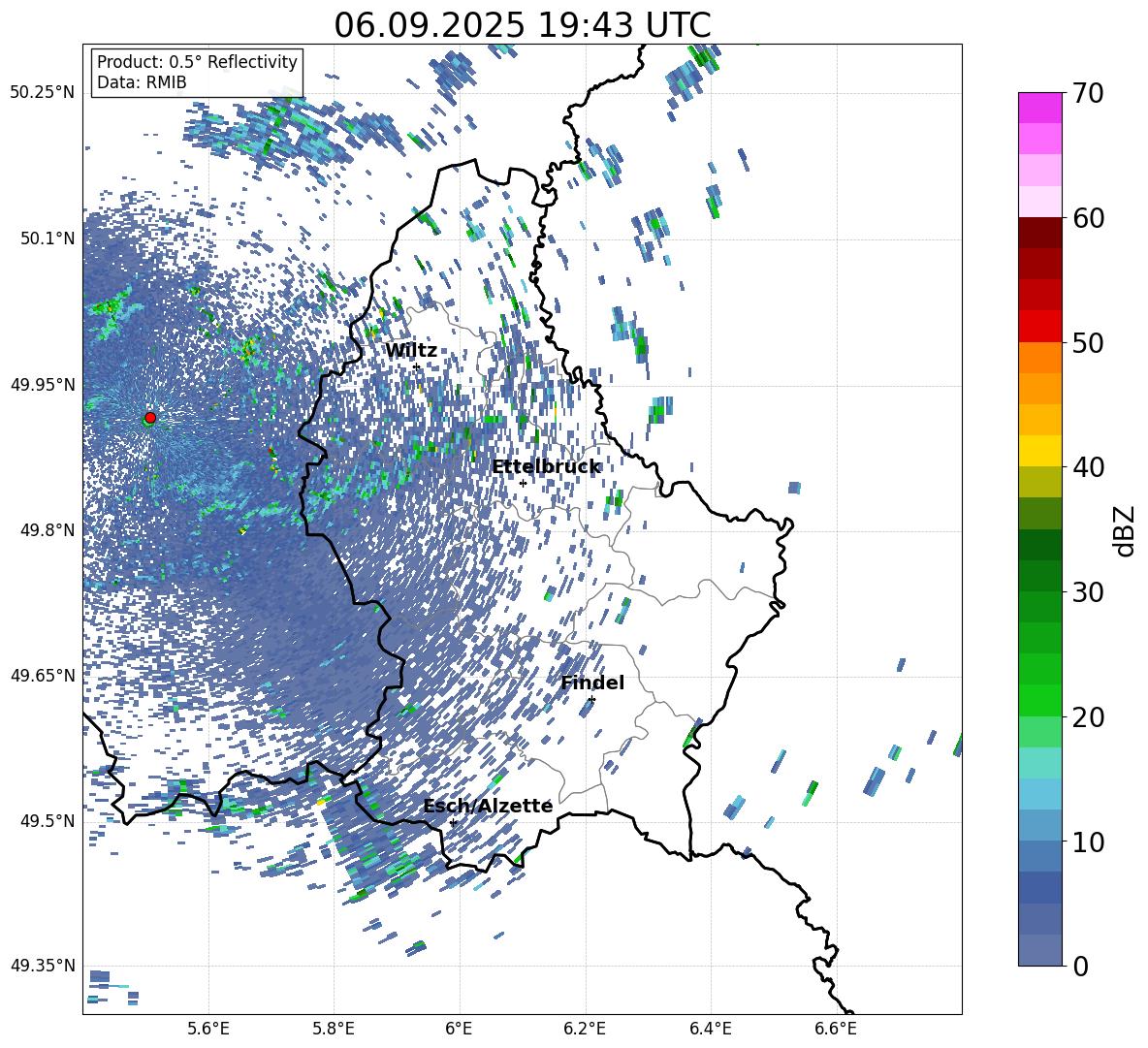Click the 'Data: RMIB' text
This screenshot has width=1148, height=1048.
(x=142, y=82)
